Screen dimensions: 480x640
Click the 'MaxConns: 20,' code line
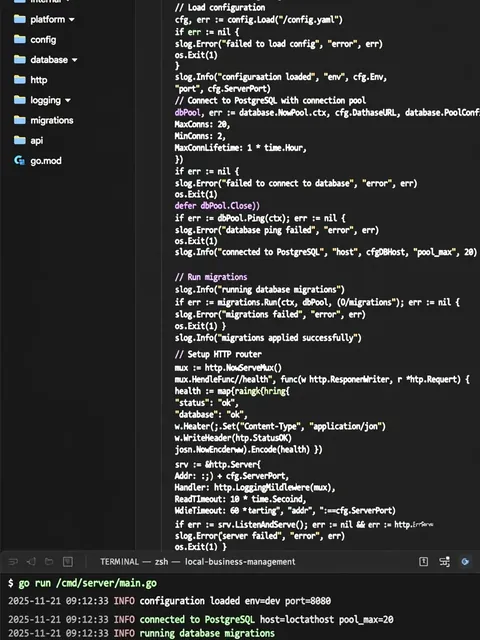tap(202, 124)
